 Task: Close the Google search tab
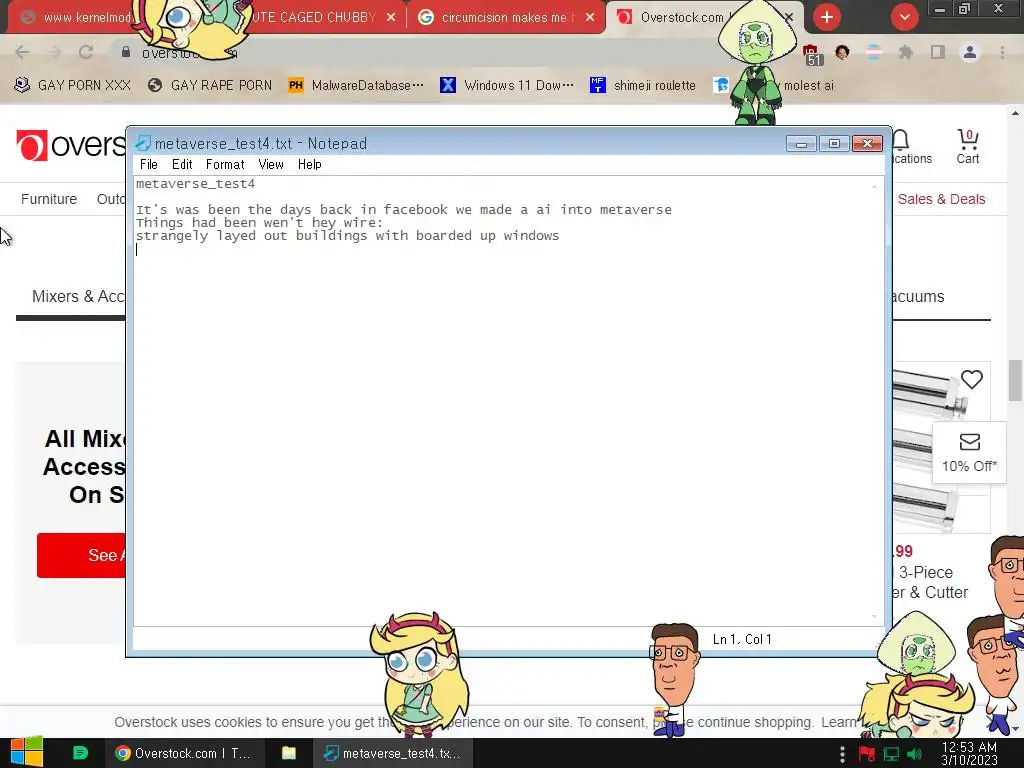(590, 17)
